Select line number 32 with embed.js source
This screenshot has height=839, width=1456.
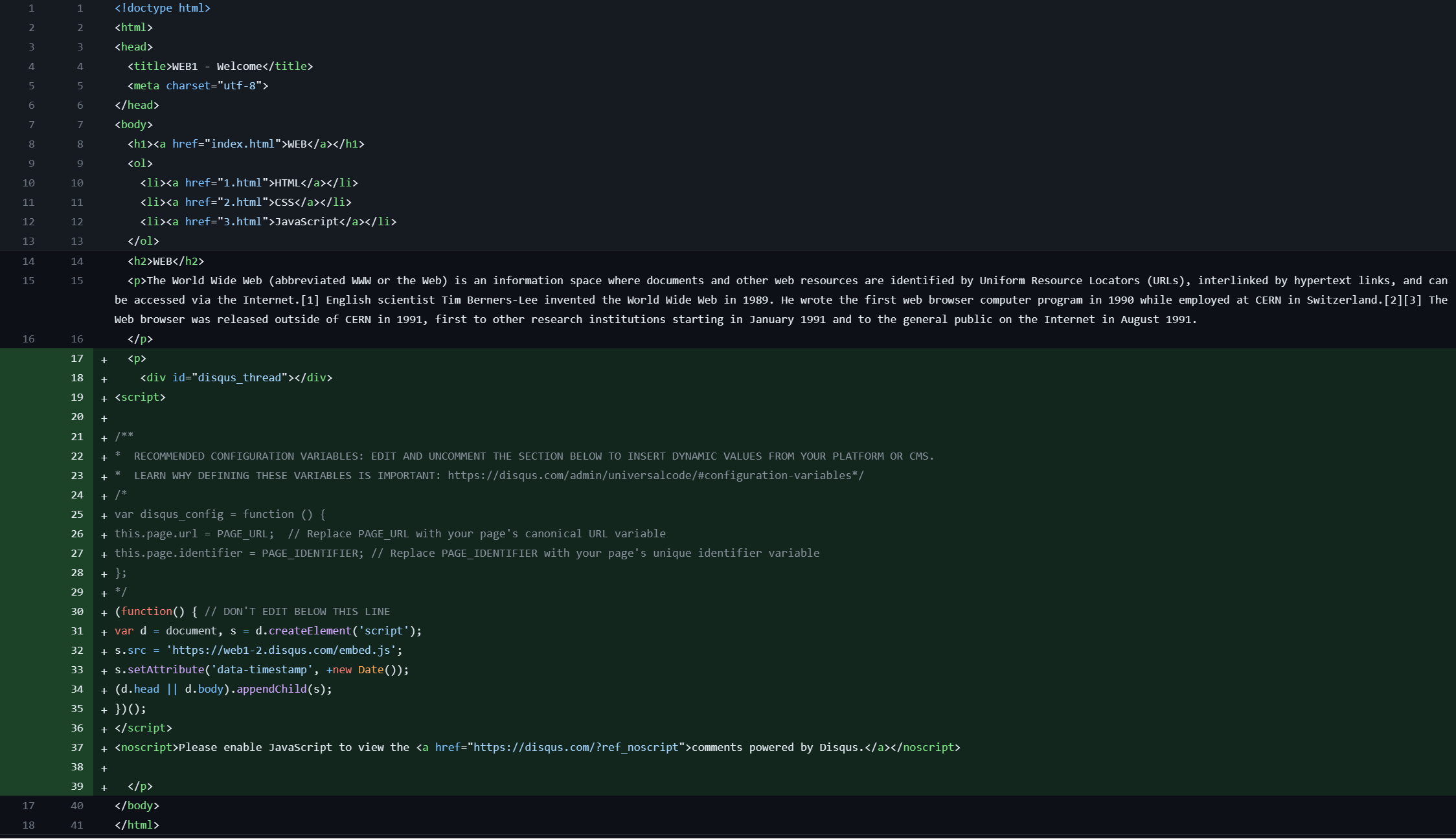coord(77,651)
